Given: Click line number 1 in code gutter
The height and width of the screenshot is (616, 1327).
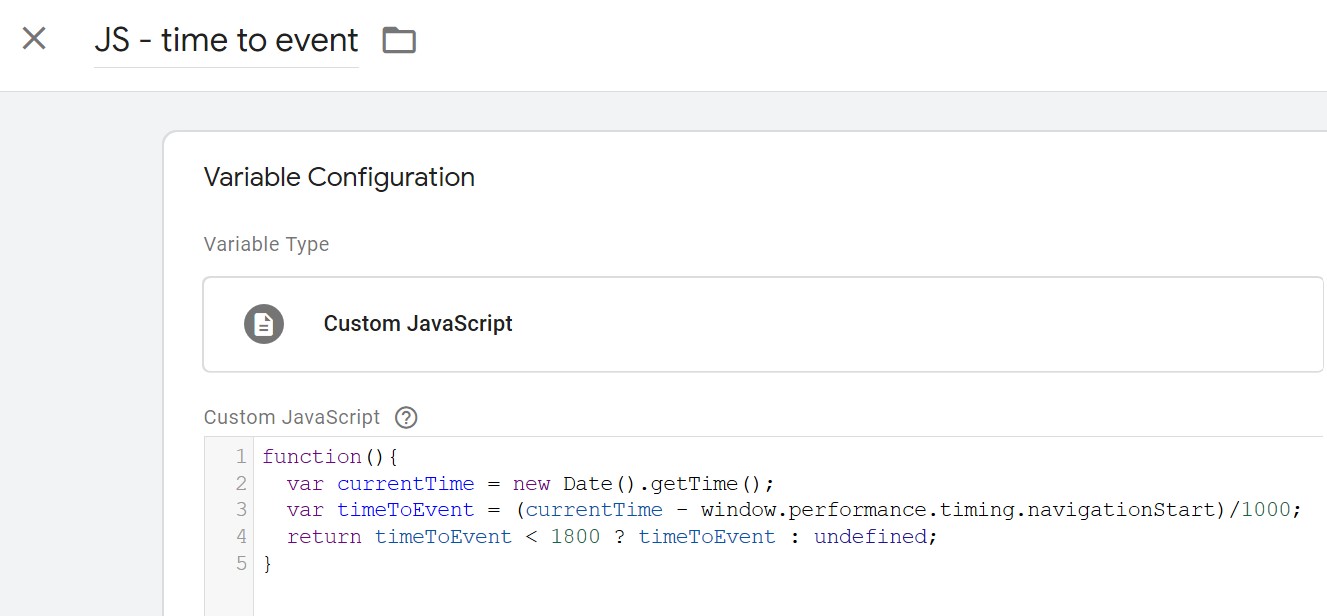Looking at the screenshot, I should 240,457.
